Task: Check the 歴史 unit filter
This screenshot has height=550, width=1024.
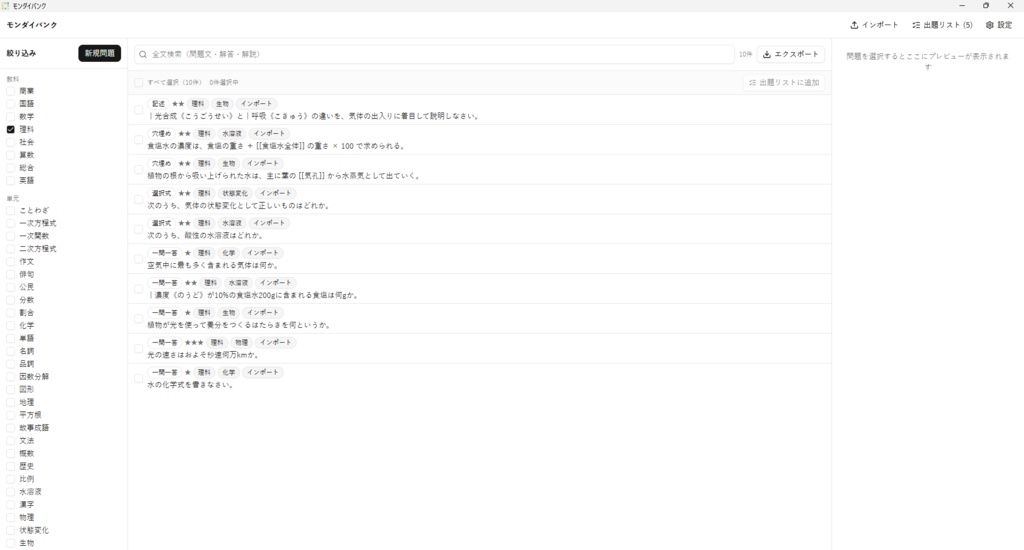Action: click(10, 466)
